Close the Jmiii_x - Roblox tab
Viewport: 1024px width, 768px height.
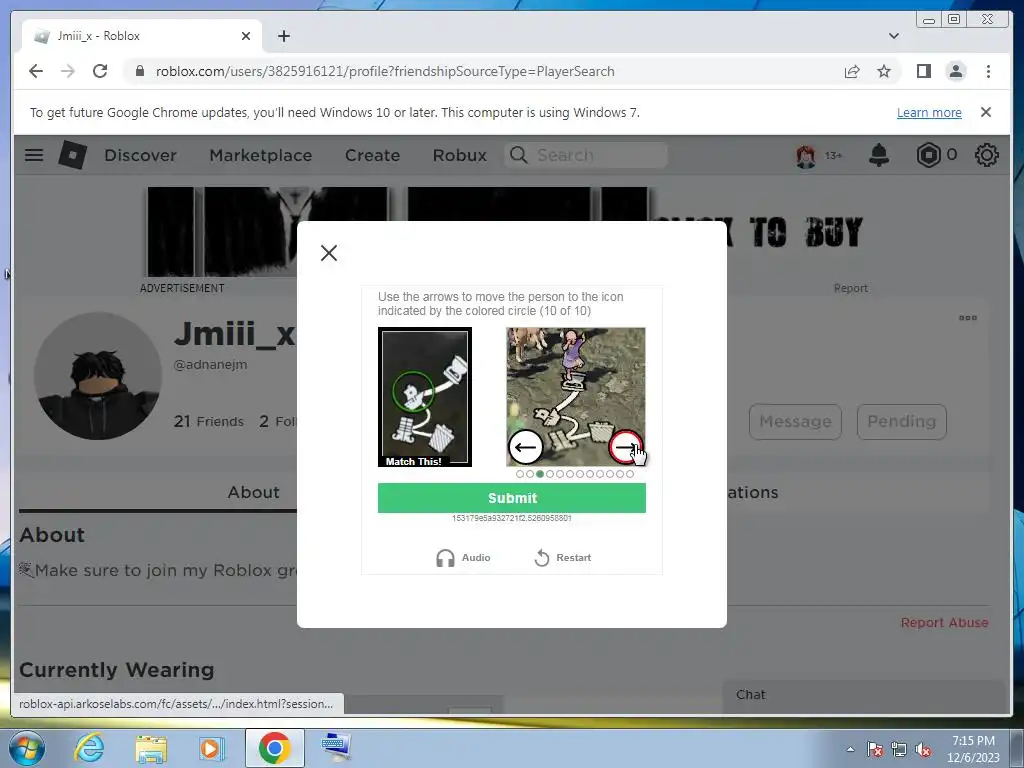[246, 36]
